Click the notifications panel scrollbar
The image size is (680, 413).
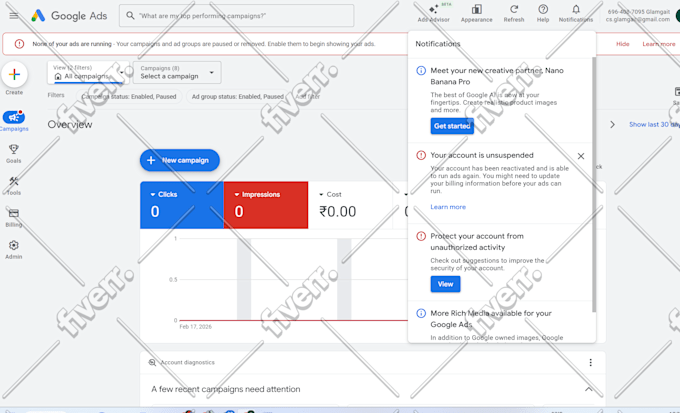(x=594, y=184)
